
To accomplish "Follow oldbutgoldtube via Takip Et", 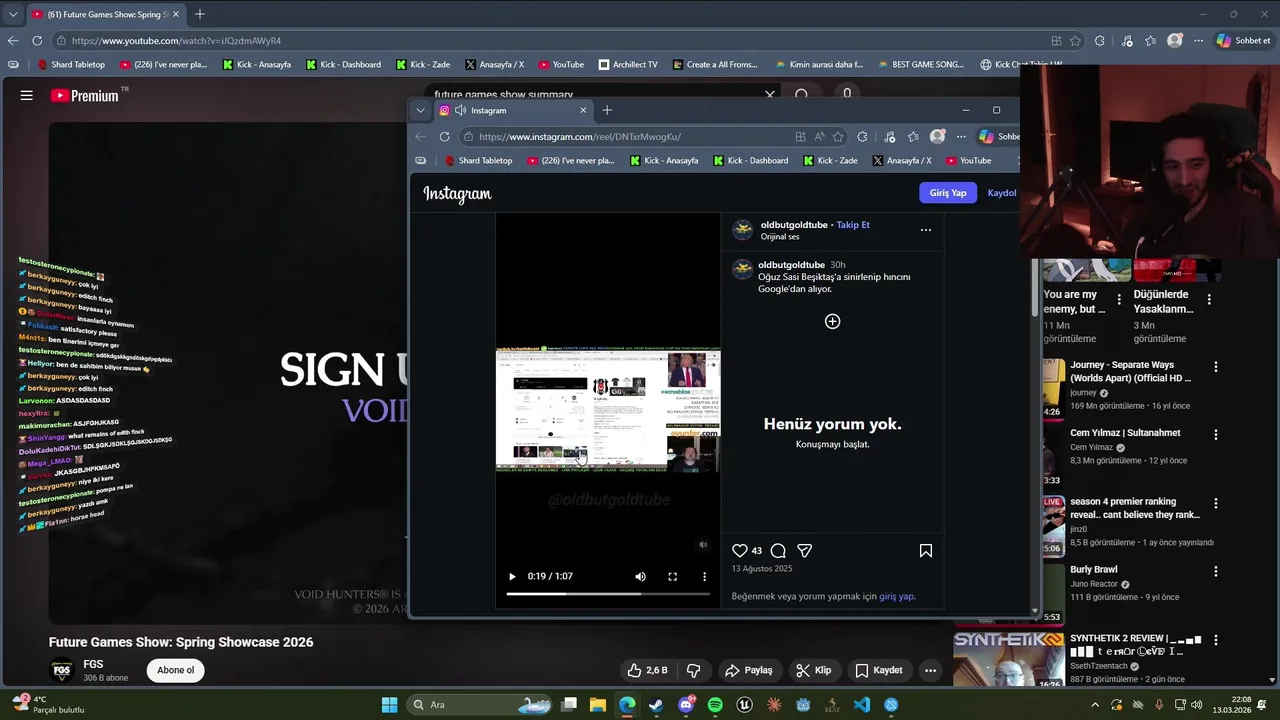I will [853, 225].
